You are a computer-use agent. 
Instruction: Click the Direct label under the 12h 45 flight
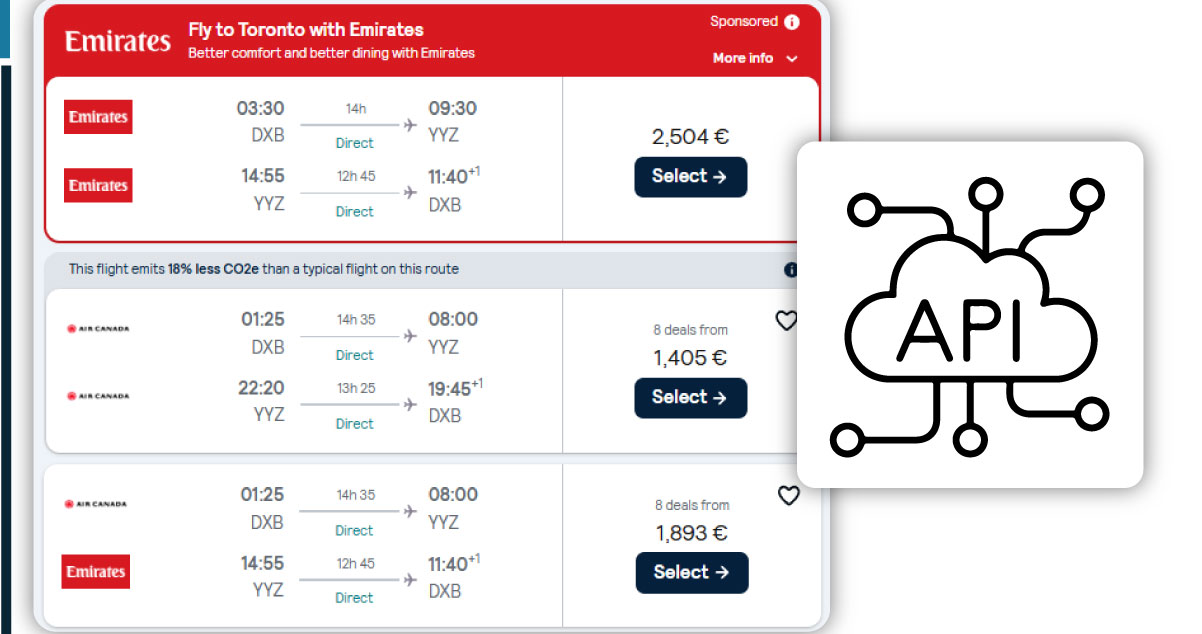tap(354, 211)
